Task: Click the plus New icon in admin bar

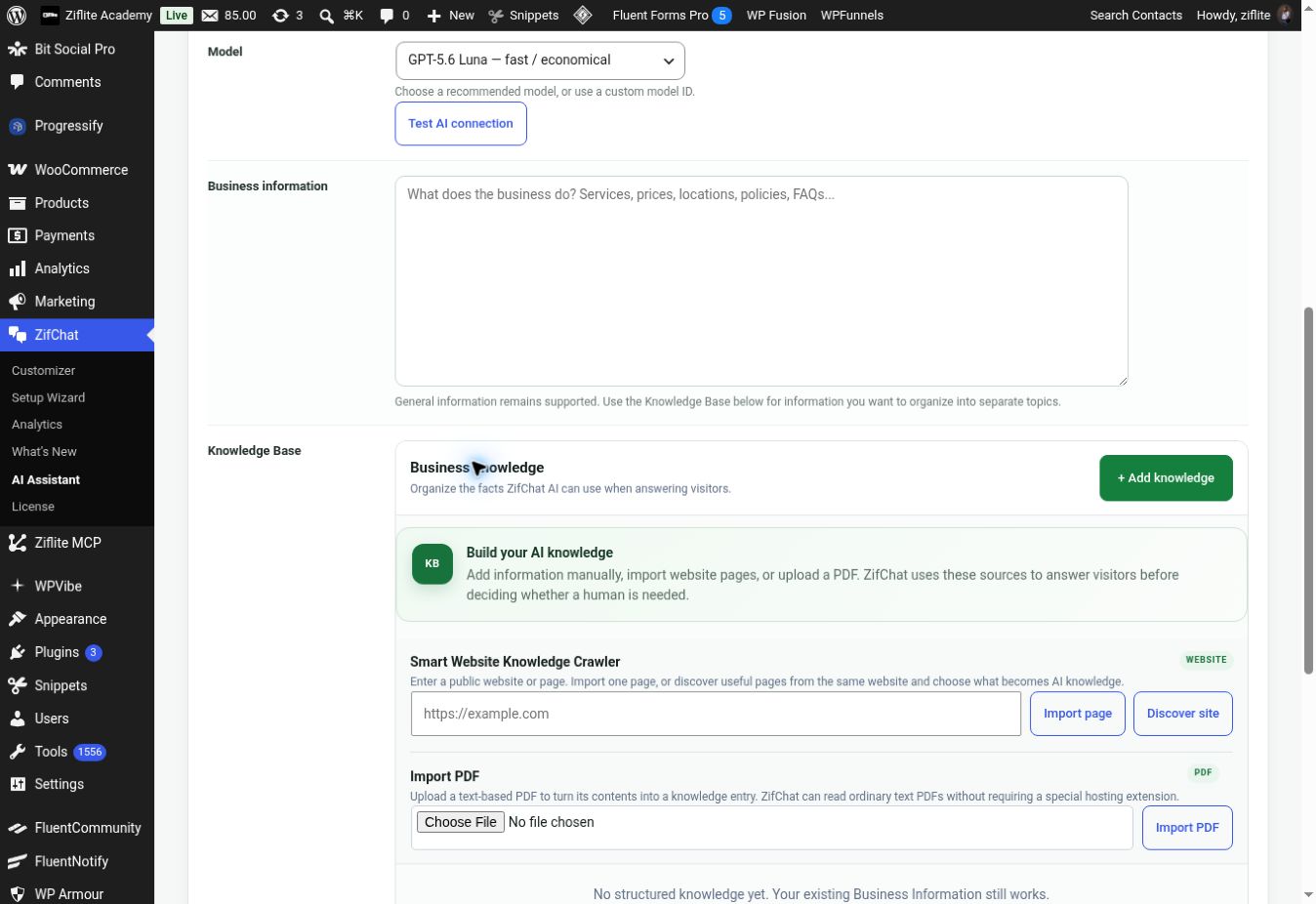Action: coord(434,16)
